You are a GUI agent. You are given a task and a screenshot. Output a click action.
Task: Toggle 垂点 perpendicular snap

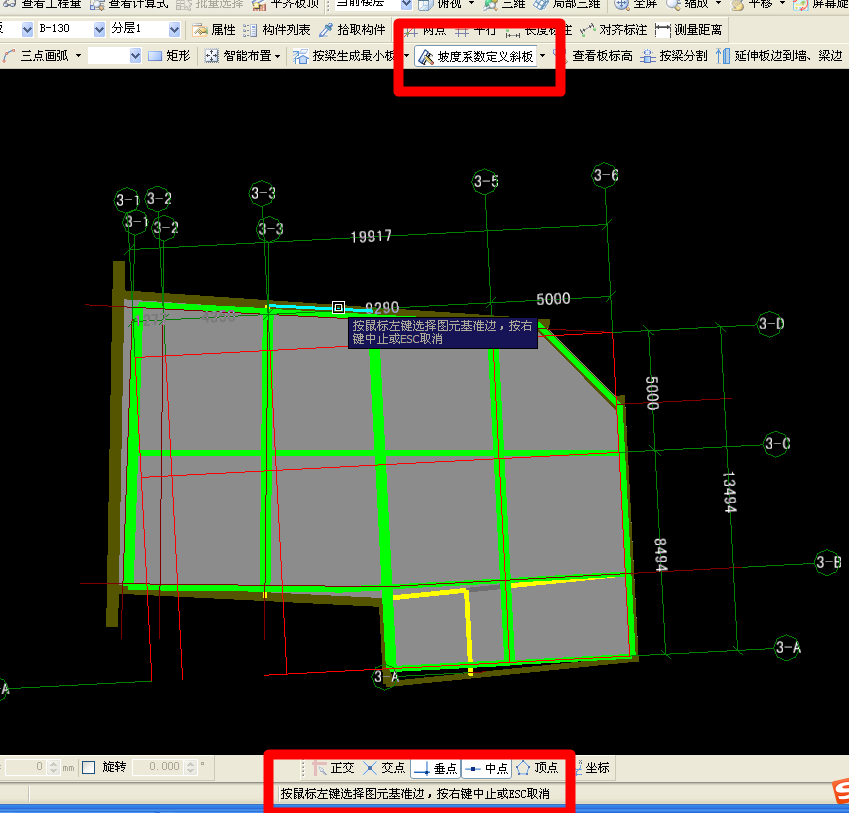436,768
